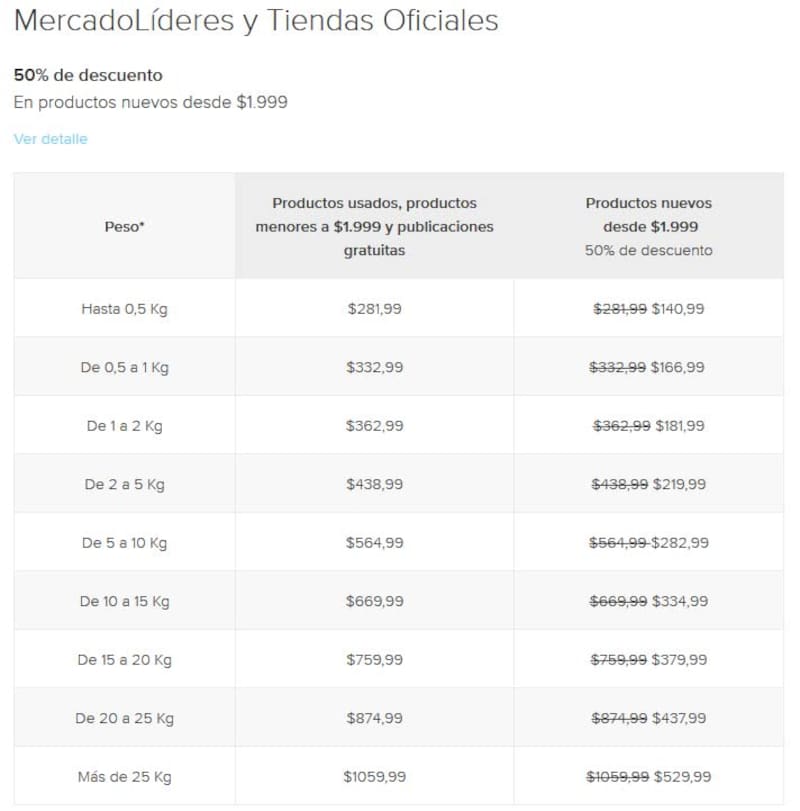Select the discounted price $219,99

click(x=679, y=484)
